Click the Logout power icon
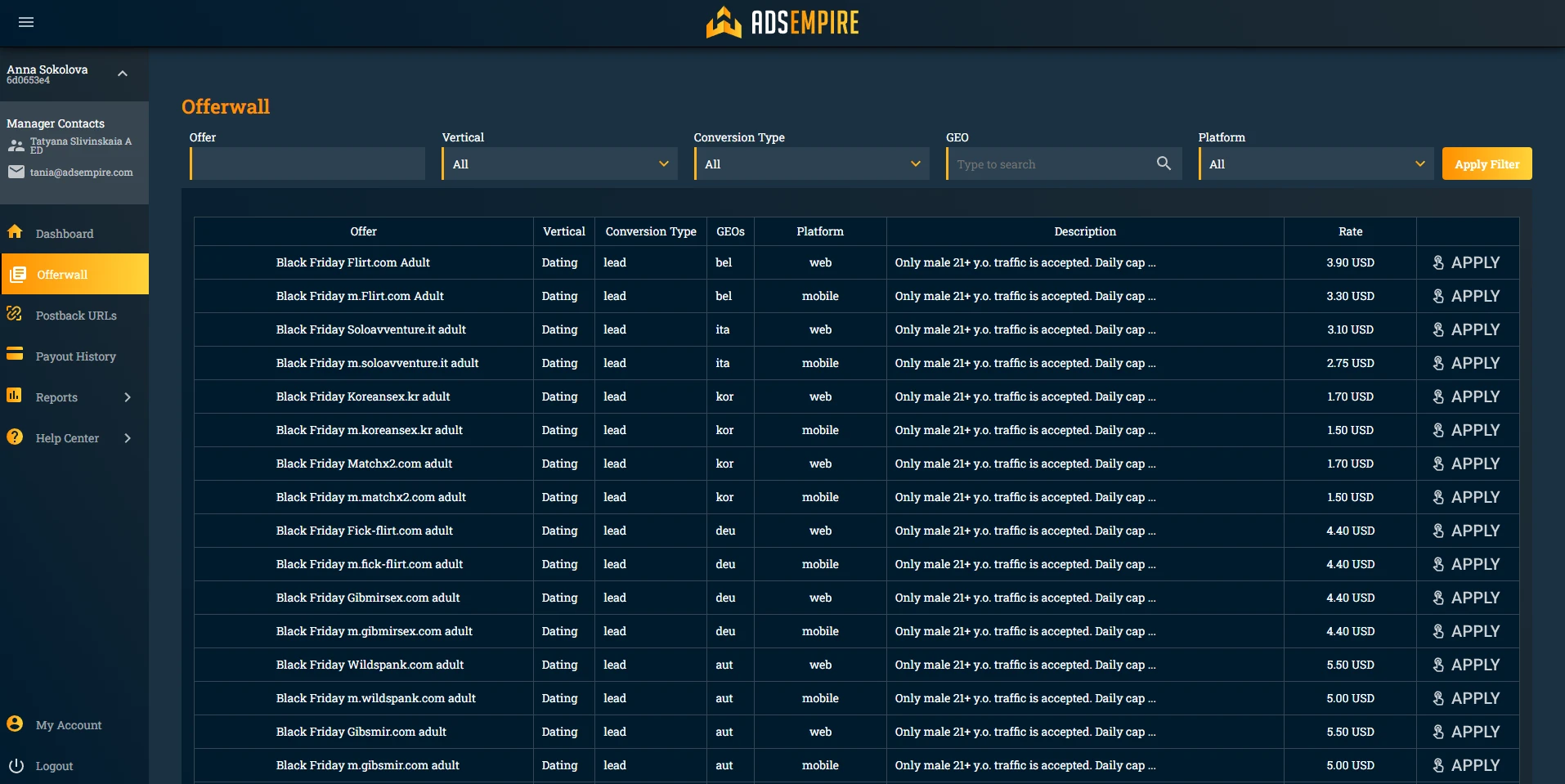1565x784 pixels. [x=16, y=765]
